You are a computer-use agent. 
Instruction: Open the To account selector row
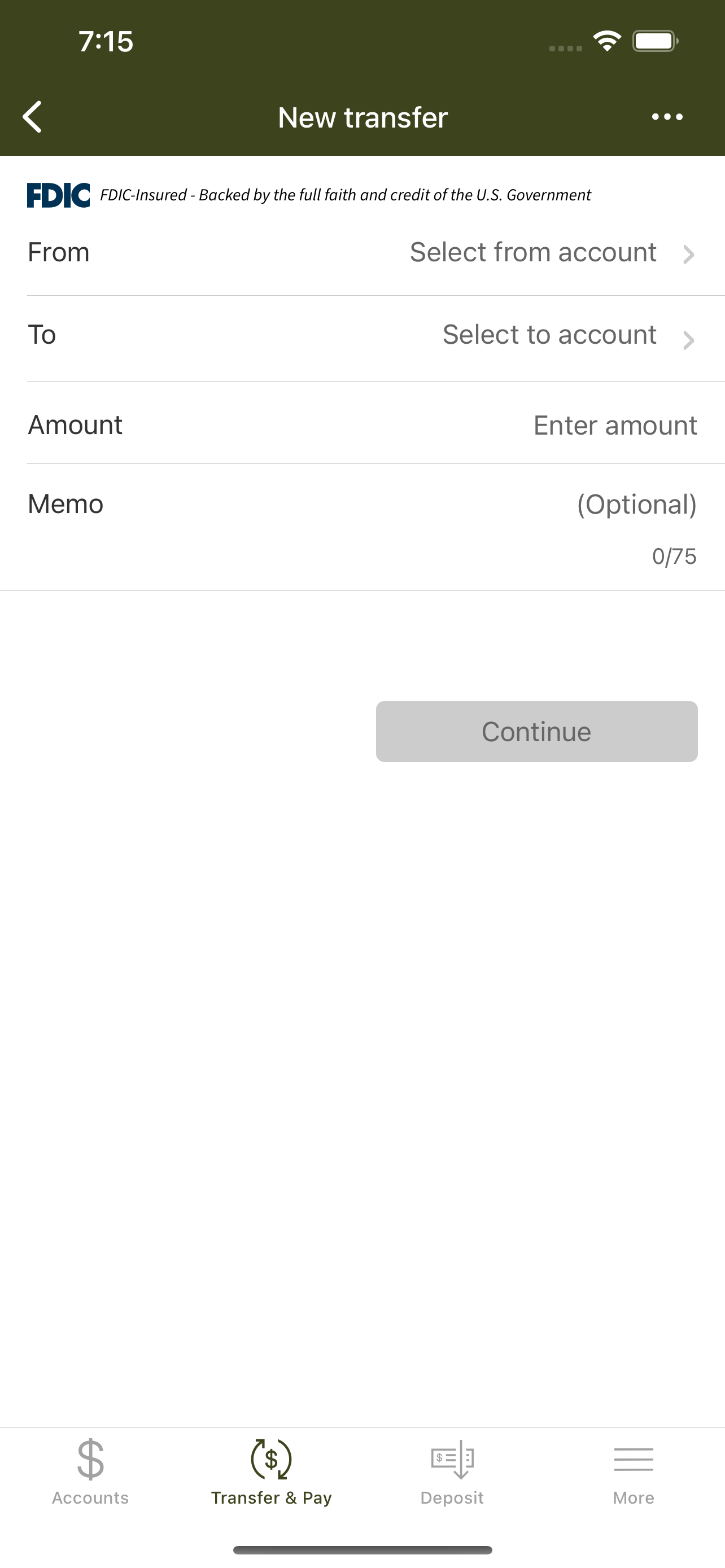pos(363,339)
